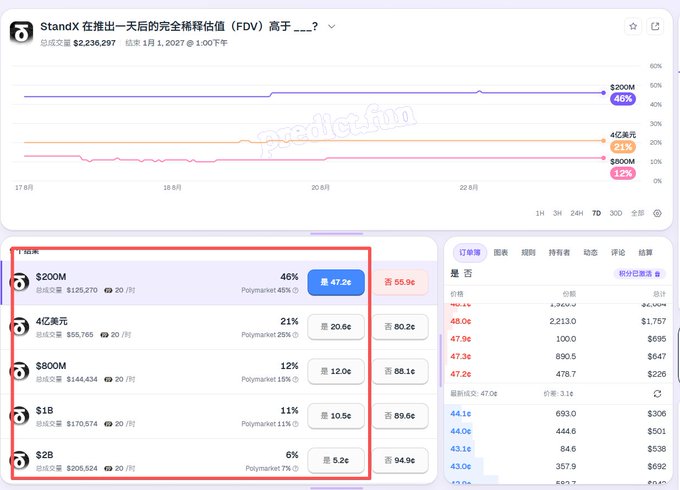Open Polymarket 11% info icon
The image size is (680, 490).
pyautogui.click(x=295, y=424)
